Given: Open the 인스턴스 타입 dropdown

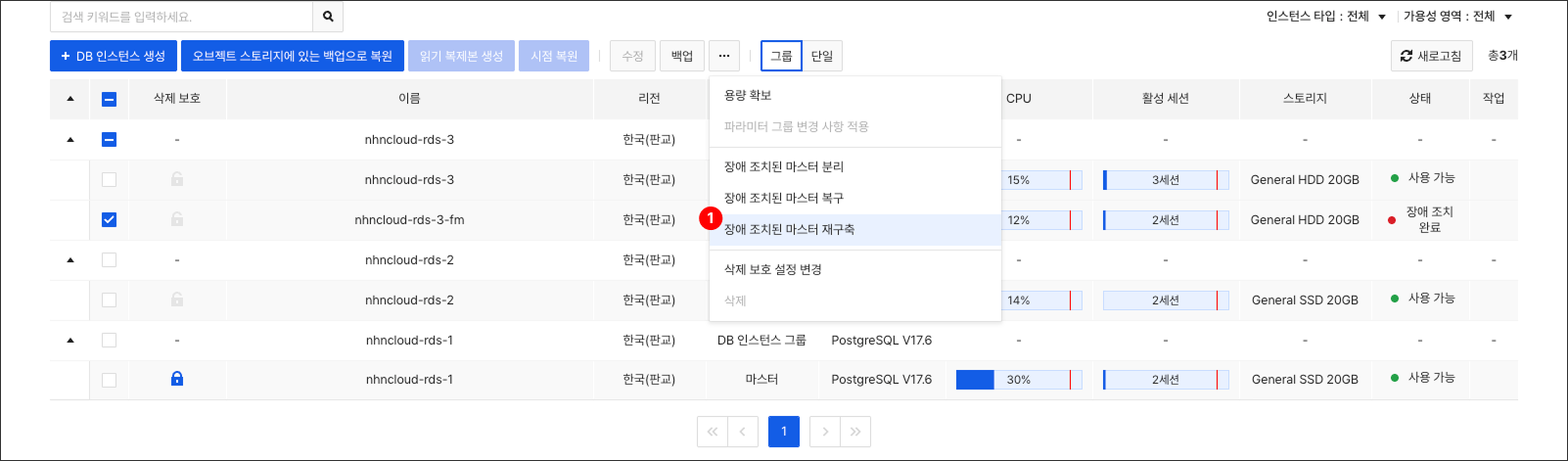Looking at the screenshot, I should (x=1326, y=17).
